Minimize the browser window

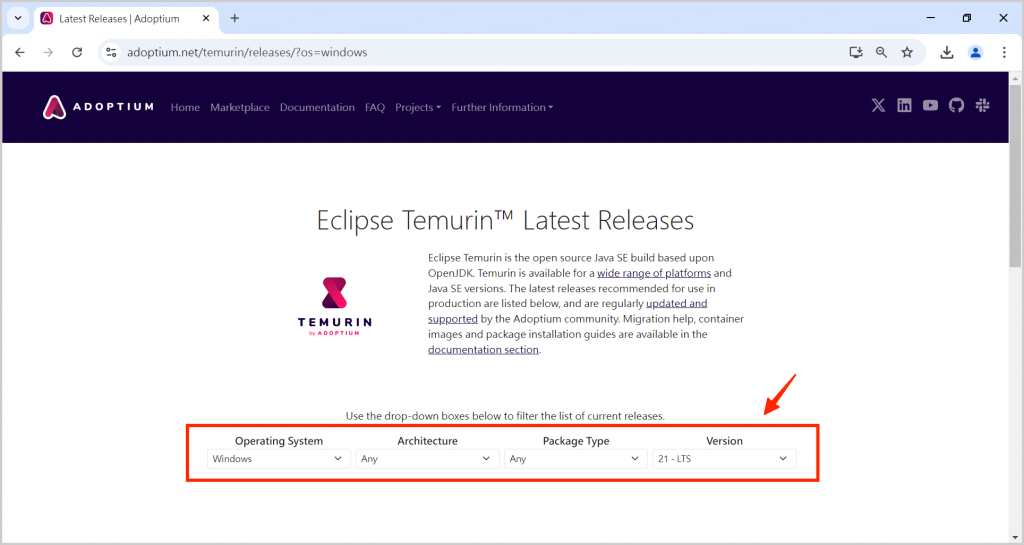pos(931,18)
